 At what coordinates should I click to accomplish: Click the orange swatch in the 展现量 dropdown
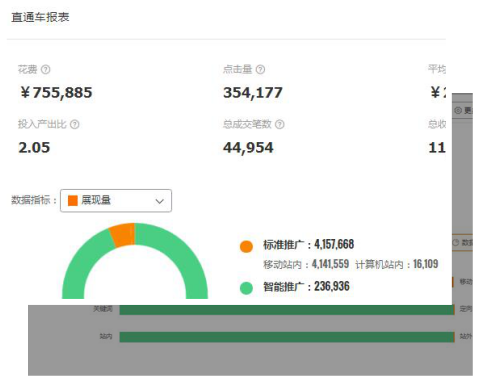pyautogui.click(x=73, y=201)
